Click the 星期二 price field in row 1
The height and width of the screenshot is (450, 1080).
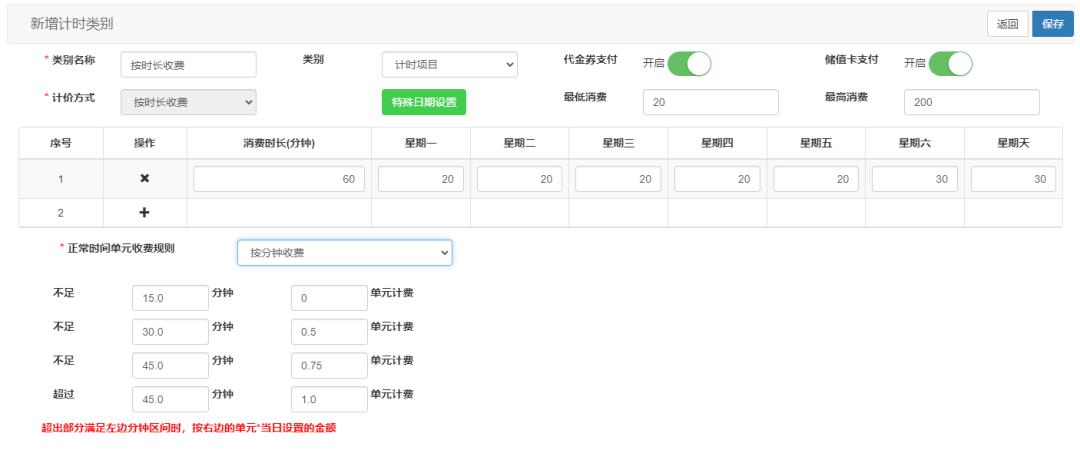point(519,179)
